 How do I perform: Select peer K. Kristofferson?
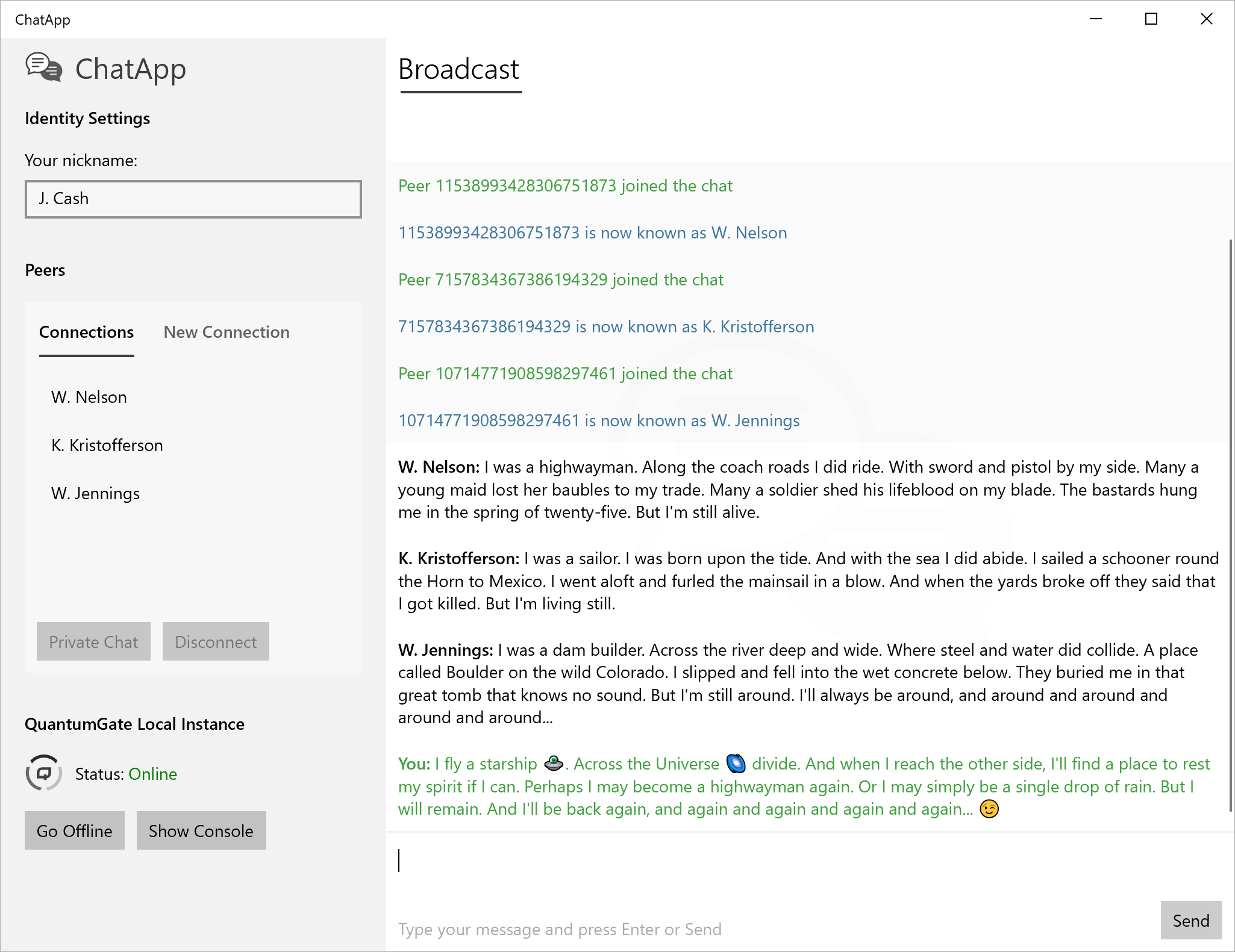point(107,445)
